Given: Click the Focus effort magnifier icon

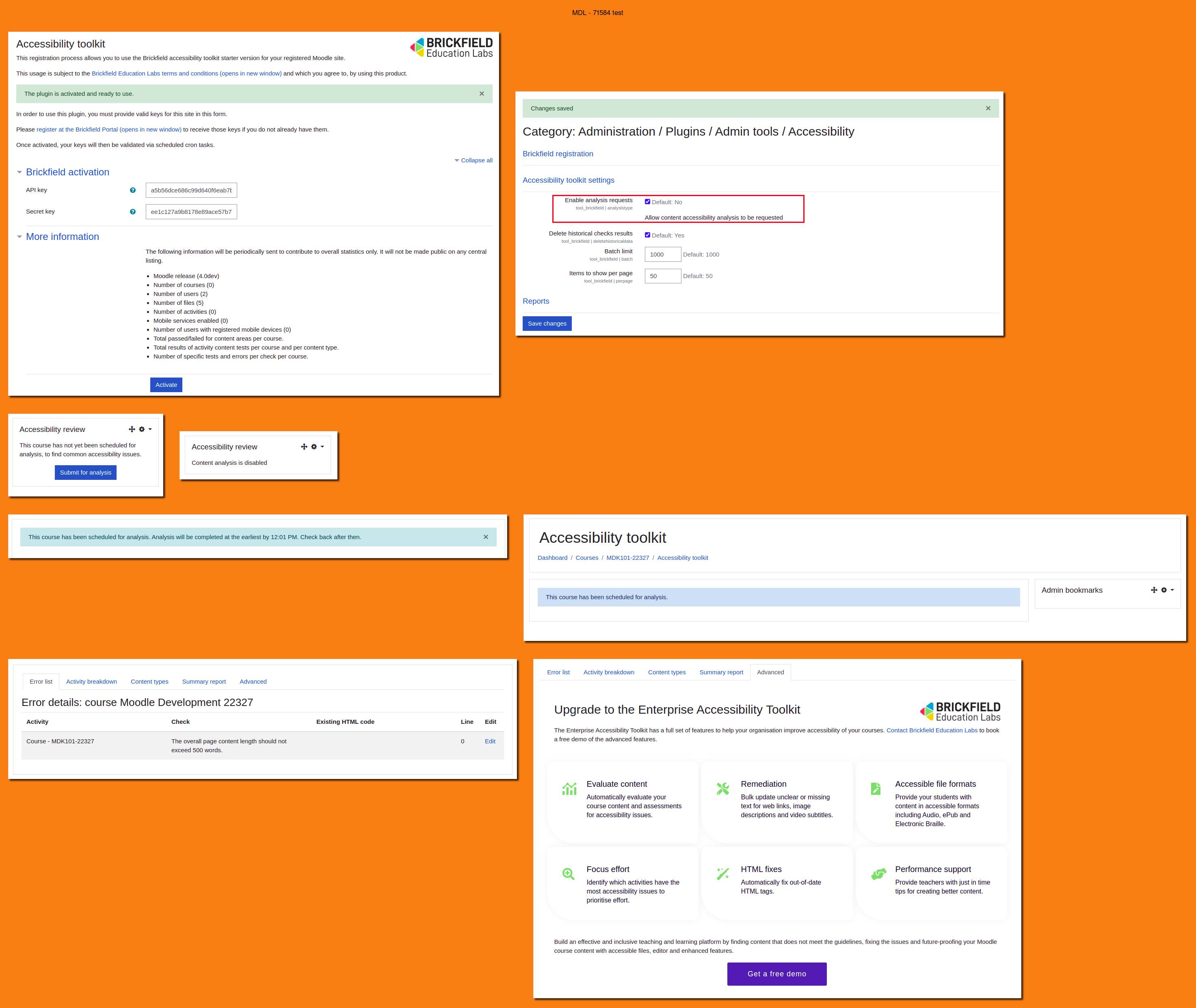Looking at the screenshot, I should [x=568, y=874].
